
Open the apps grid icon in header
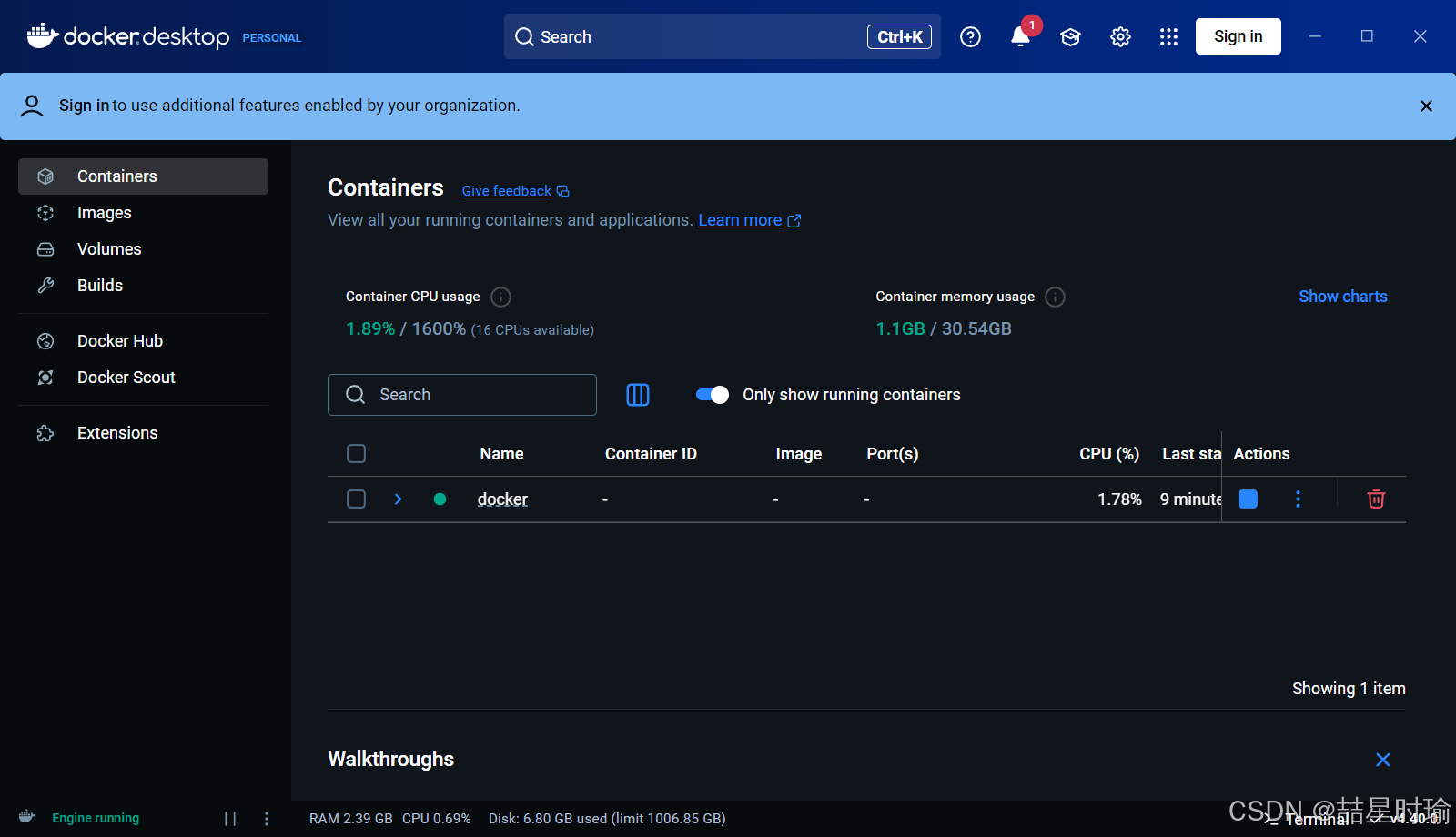1169,36
